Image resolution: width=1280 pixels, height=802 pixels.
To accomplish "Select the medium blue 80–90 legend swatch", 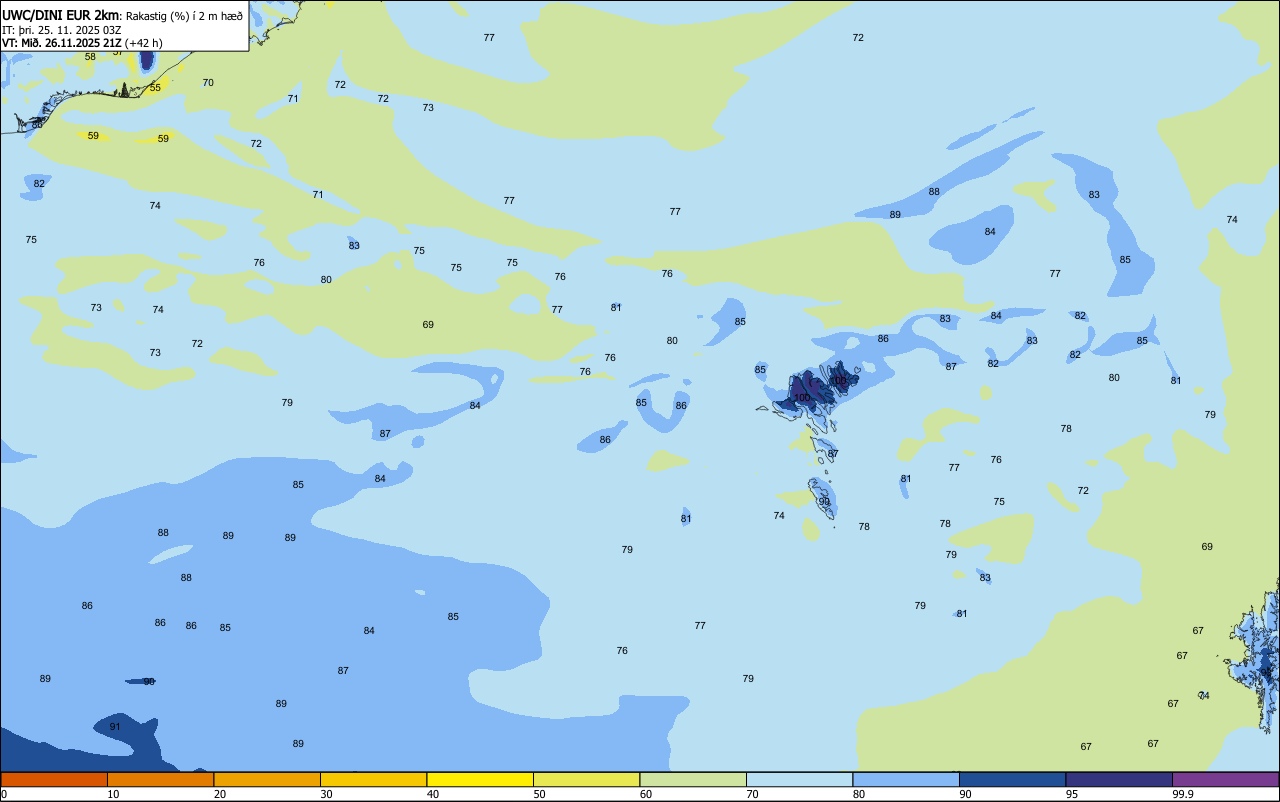I will coord(906,779).
